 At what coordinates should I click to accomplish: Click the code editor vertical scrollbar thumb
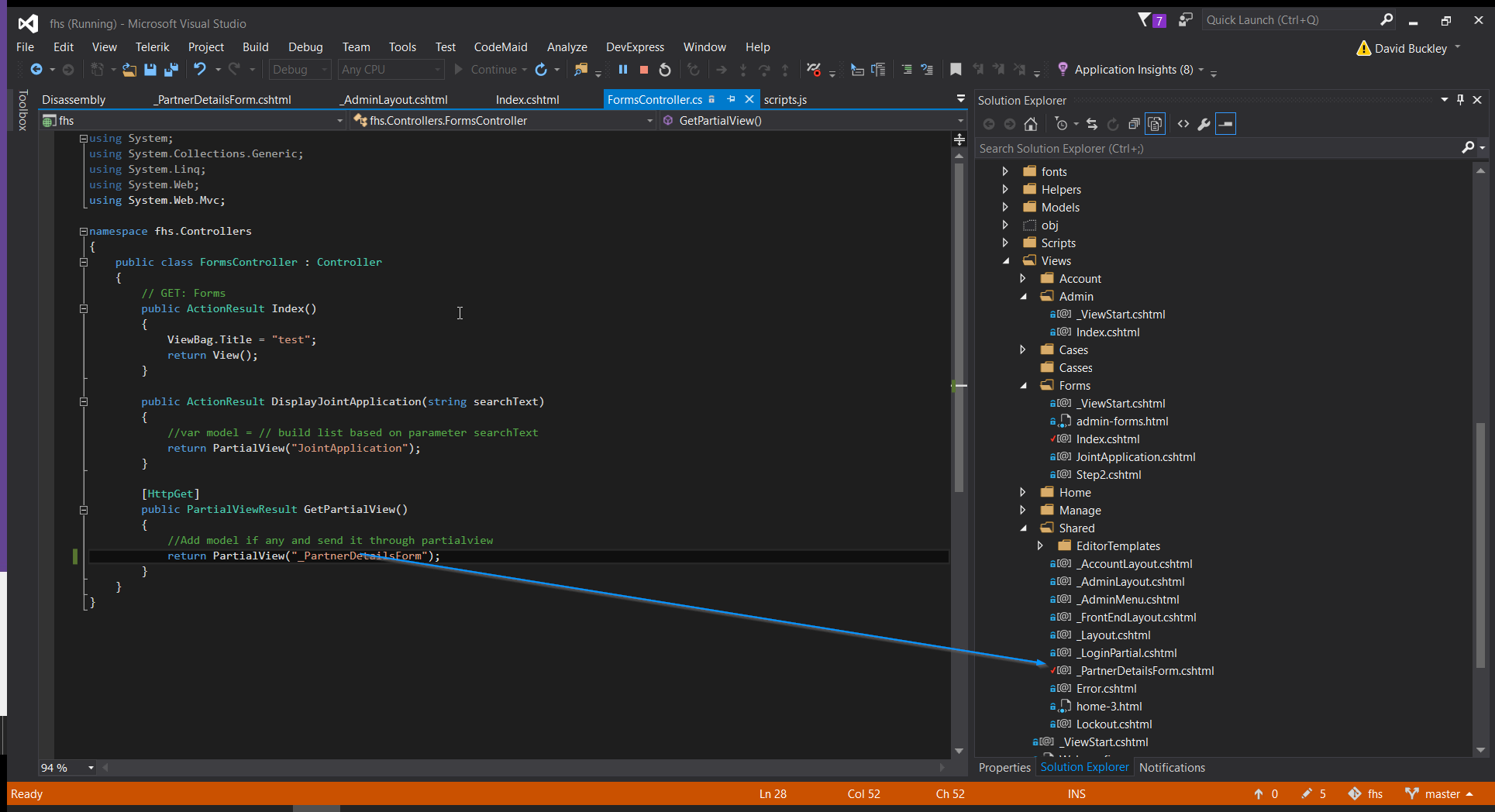959,325
